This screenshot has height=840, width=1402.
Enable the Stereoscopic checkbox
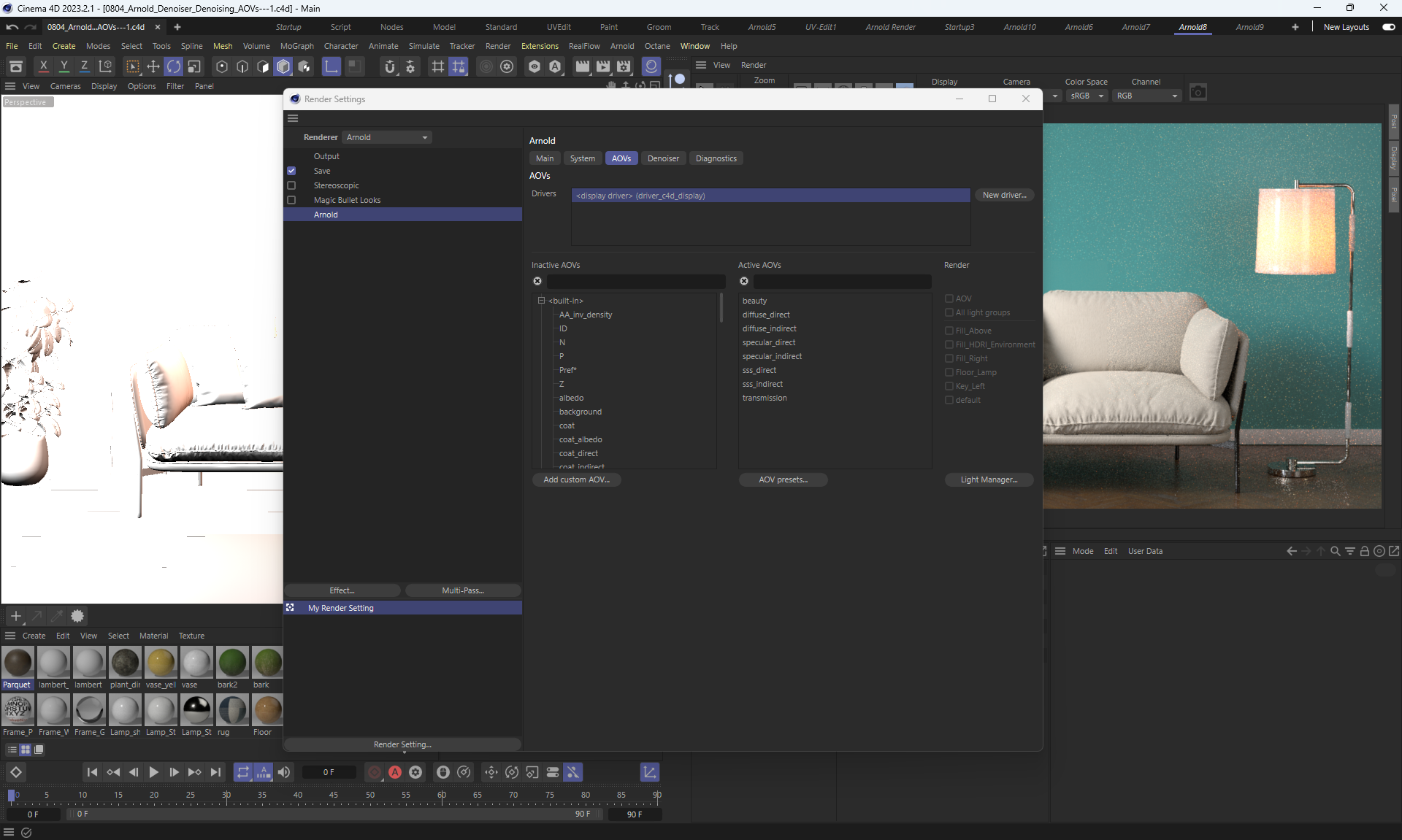(291, 185)
